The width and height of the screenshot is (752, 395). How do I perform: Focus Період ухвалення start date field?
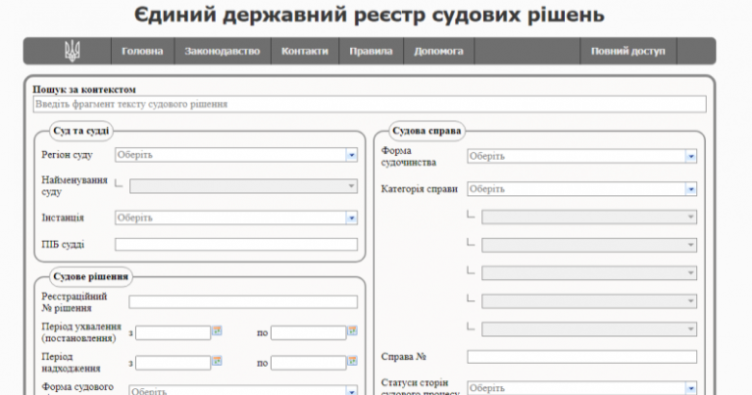(173, 333)
